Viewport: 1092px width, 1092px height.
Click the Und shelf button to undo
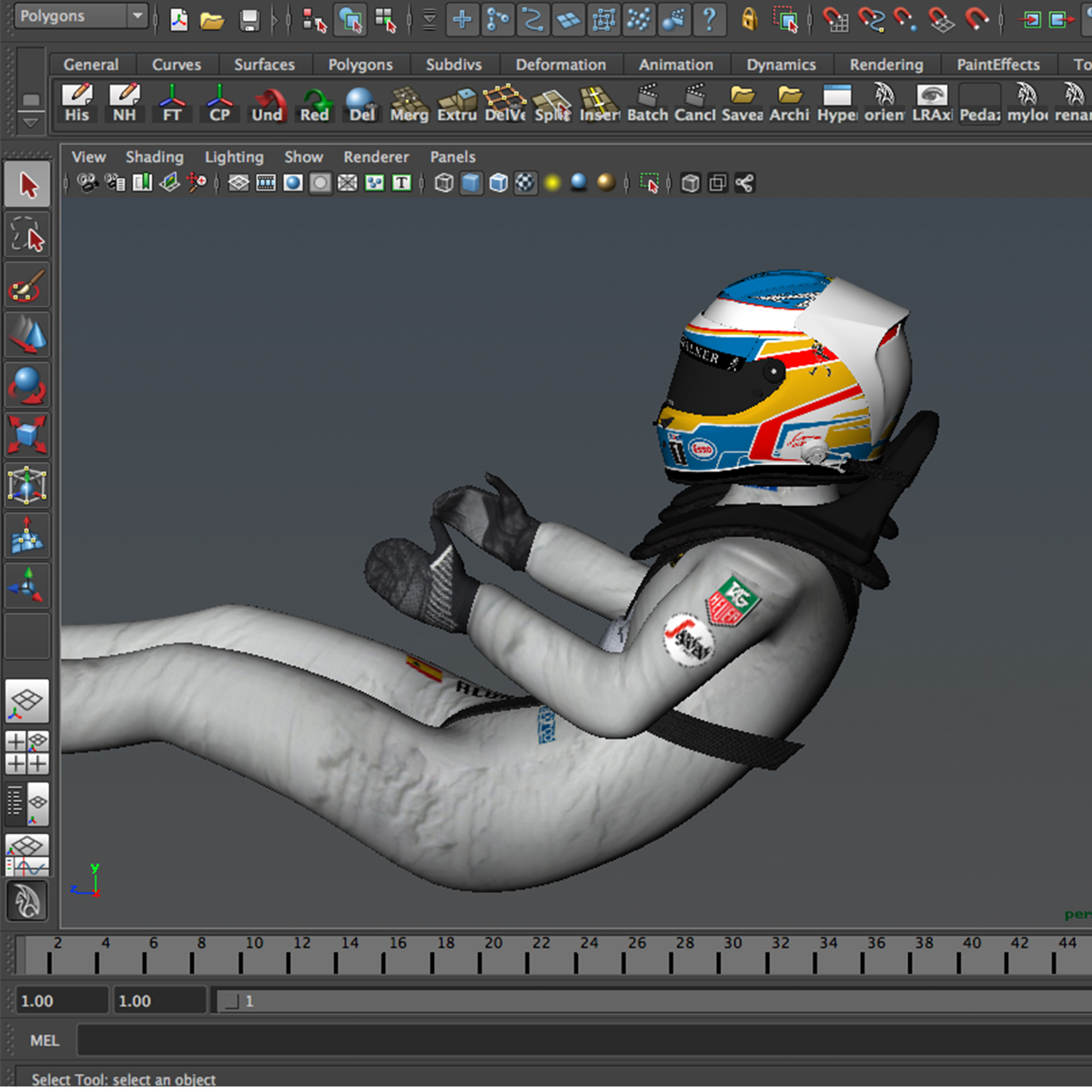click(268, 103)
